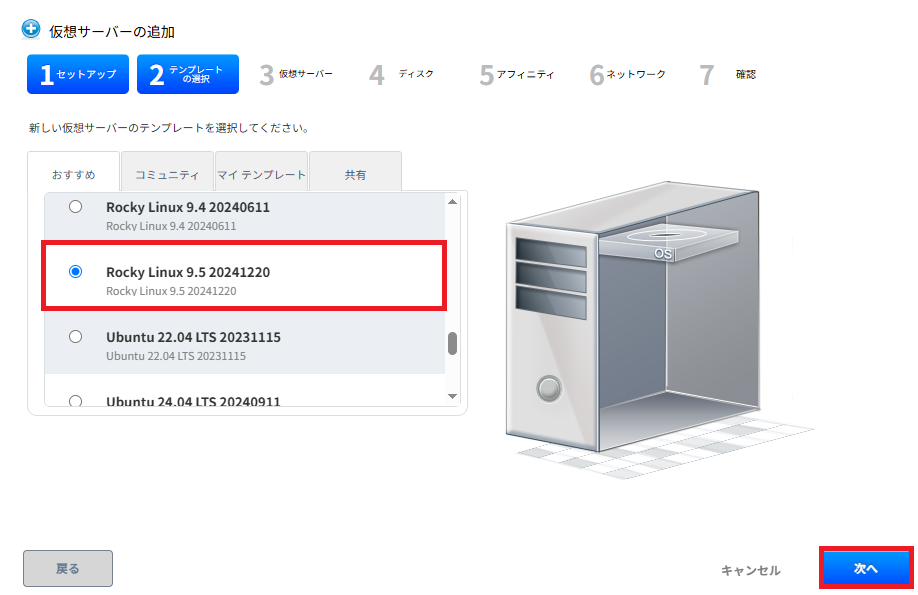Click the Rocky Linux 9.4 20240611 title text
Screen dimensions: 918x595
(188, 207)
